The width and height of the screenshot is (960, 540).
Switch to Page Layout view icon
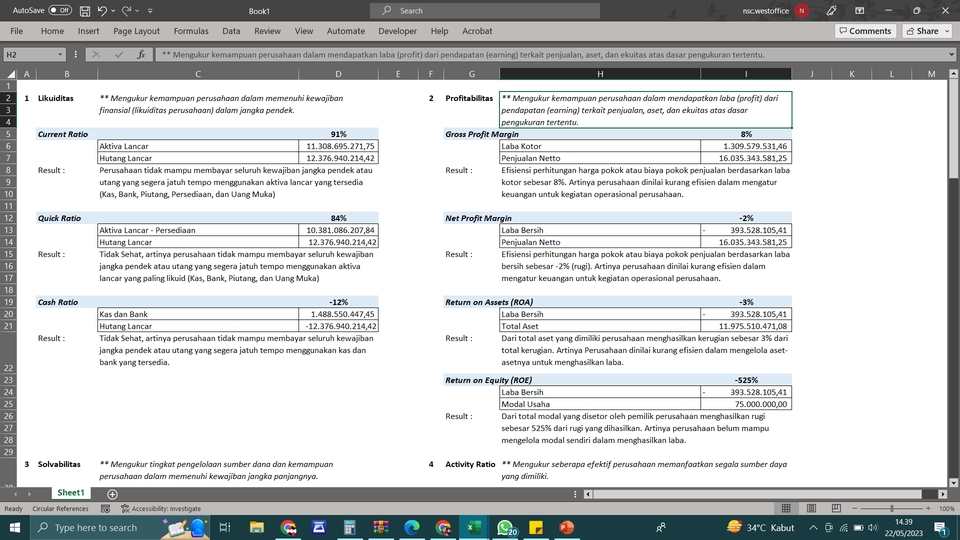point(811,508)
